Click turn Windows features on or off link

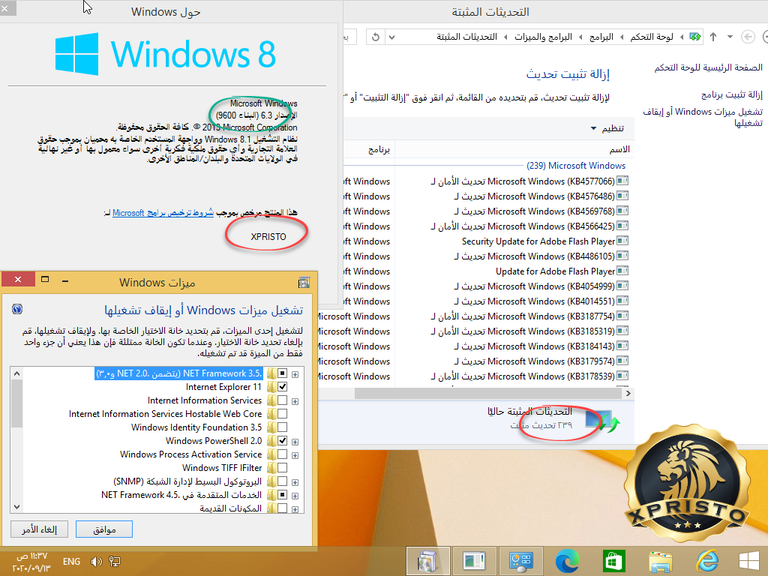coord(703,117)
